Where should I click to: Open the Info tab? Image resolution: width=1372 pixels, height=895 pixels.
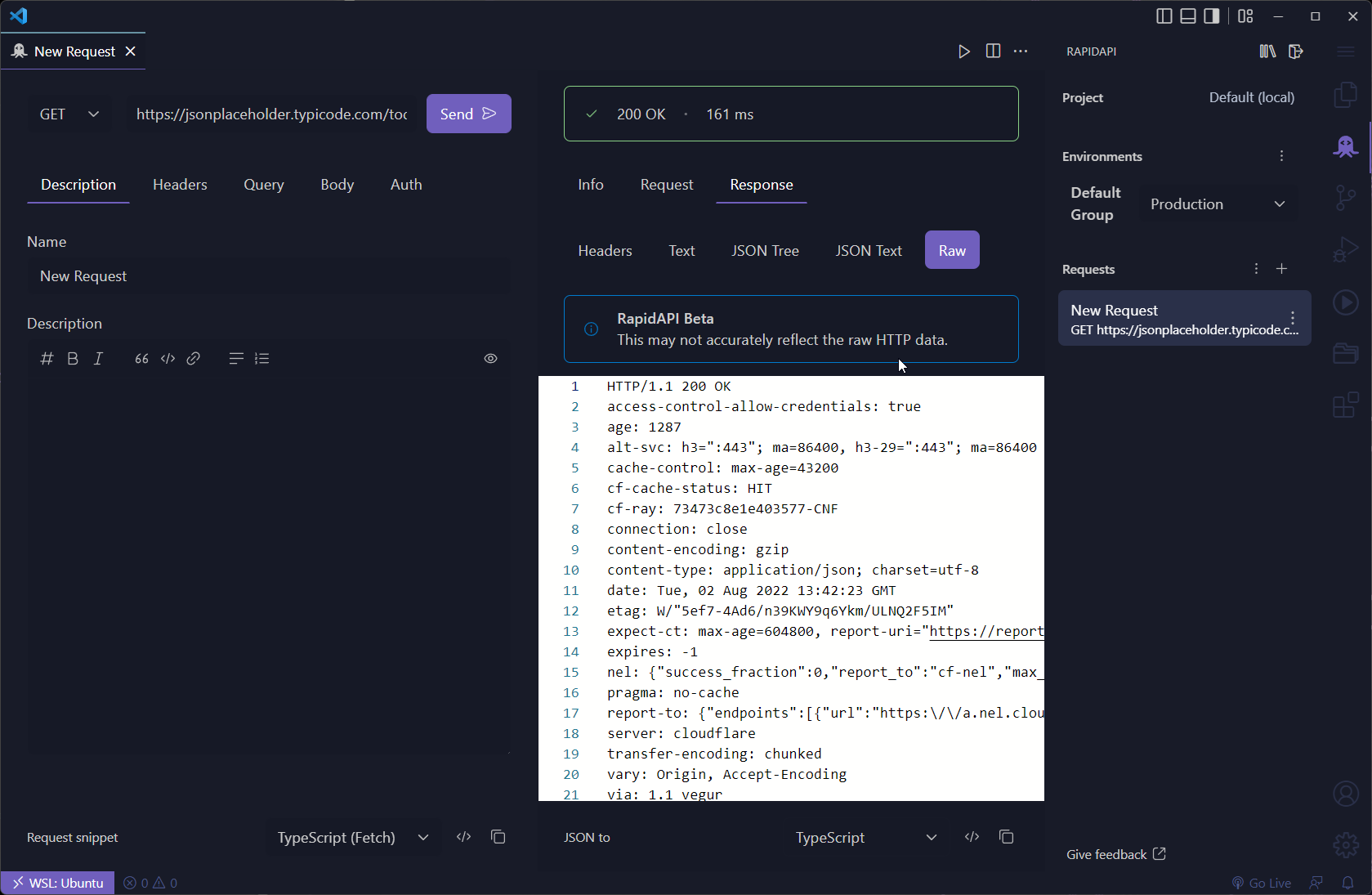click(x=591, y=185)
